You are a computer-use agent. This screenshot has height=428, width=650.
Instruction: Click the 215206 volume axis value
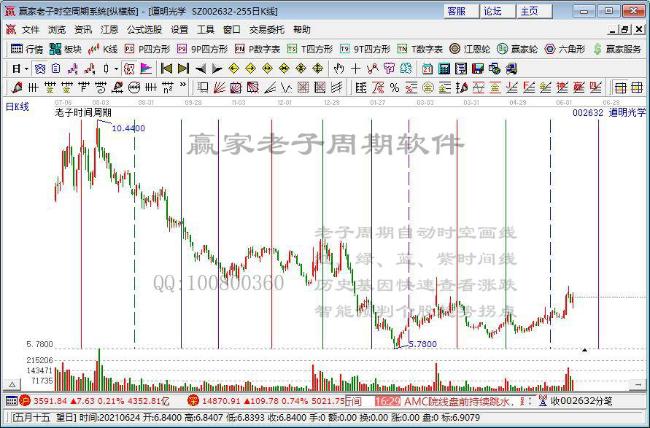40,360
